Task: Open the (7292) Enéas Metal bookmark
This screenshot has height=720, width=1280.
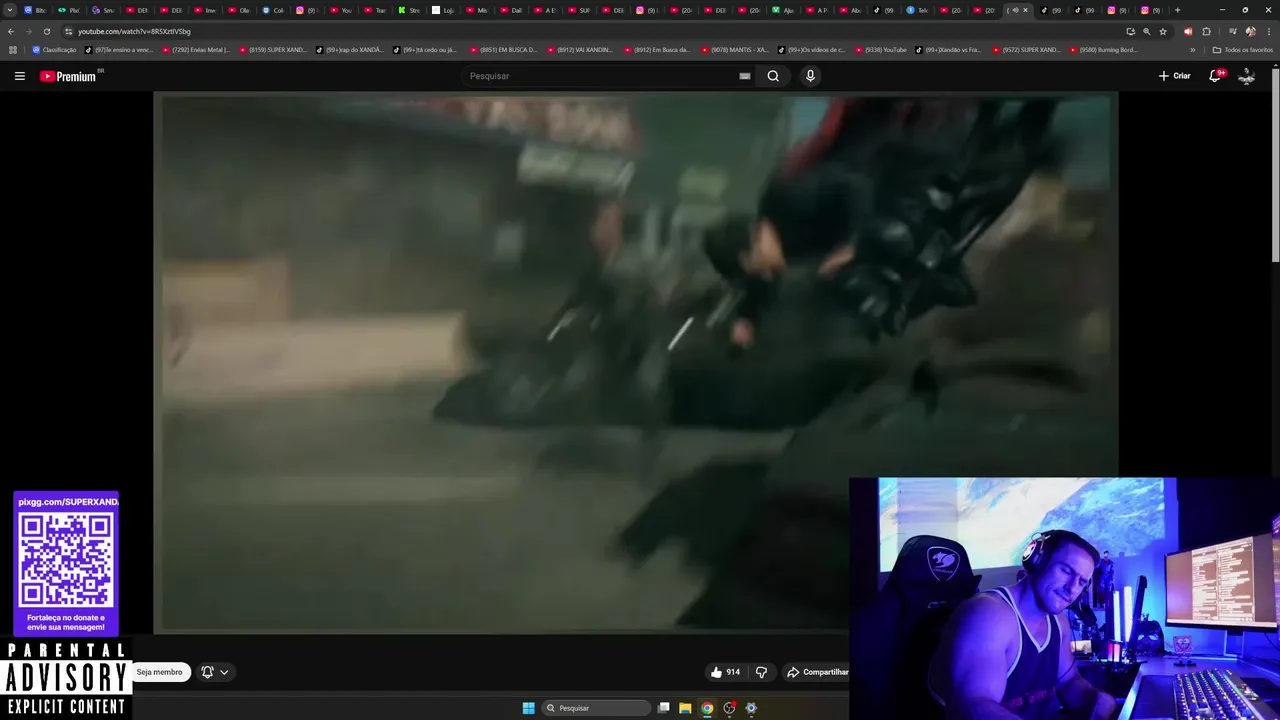Action: point(195,50)
